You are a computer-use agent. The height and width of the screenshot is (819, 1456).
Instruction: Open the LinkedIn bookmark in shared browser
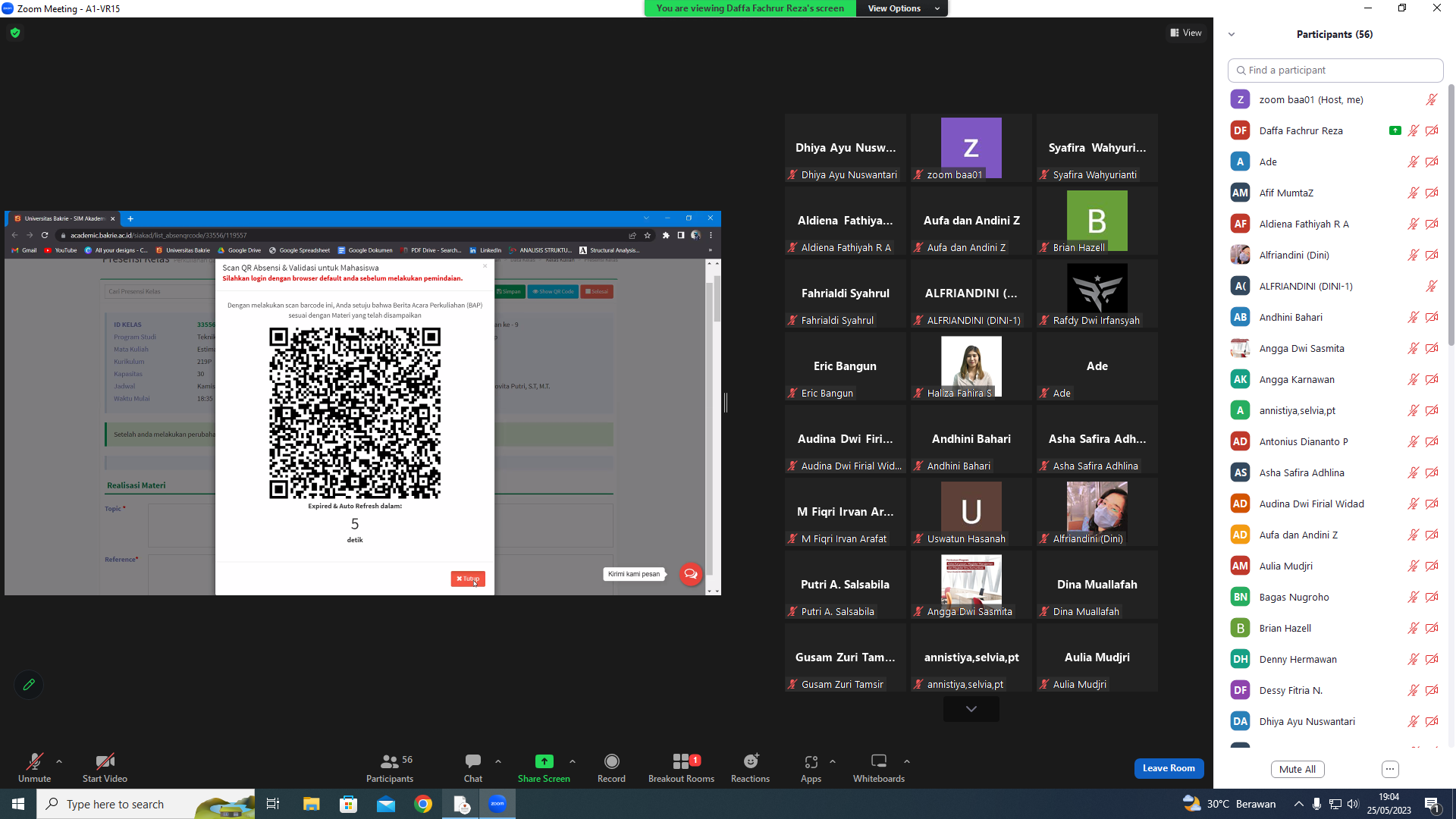[x=485, y=250]
